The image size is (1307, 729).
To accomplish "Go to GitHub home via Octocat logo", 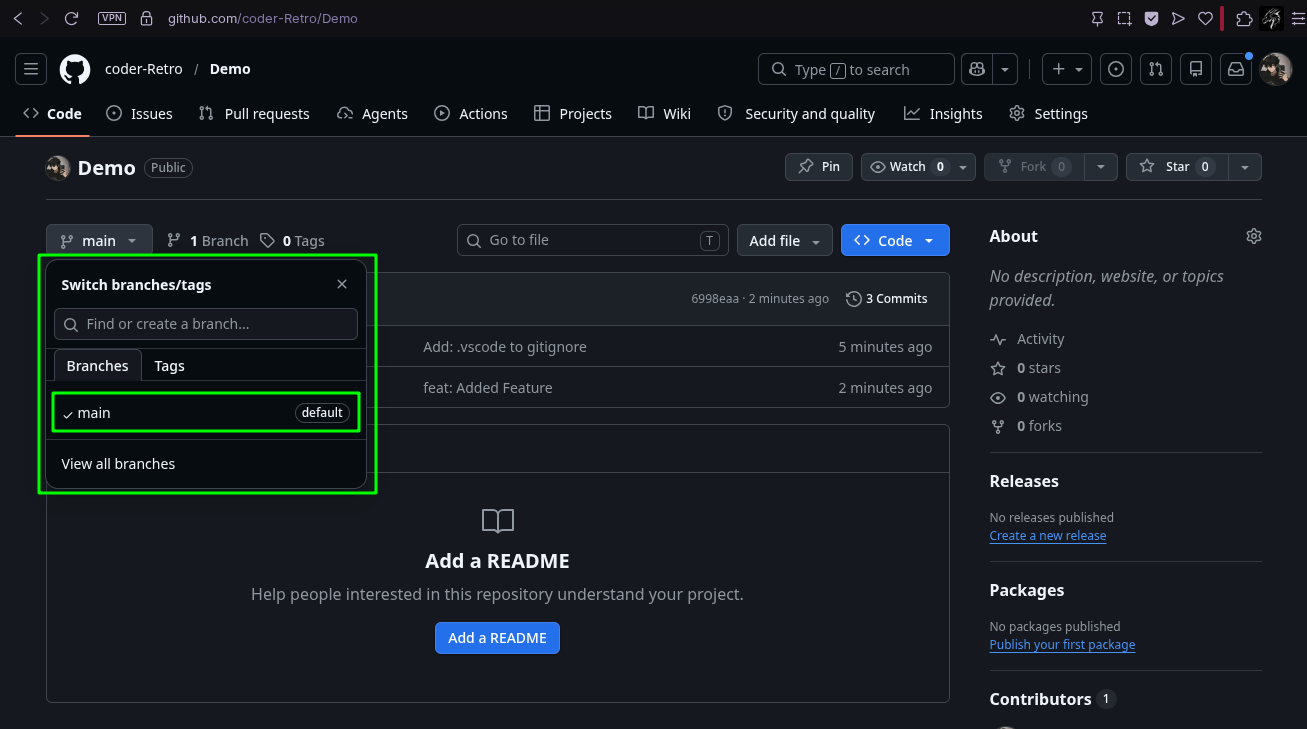I will point(75,69).
